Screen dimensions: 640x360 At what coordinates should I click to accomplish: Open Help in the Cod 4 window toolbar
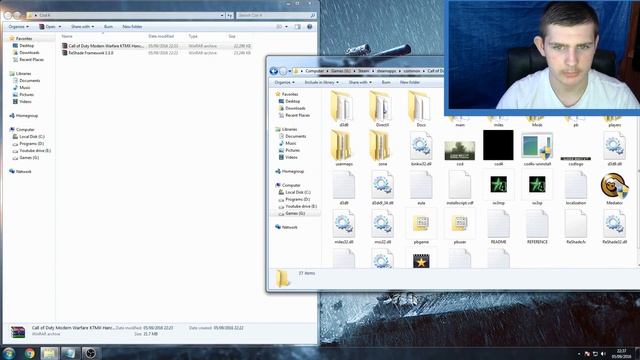coord(309,27)
